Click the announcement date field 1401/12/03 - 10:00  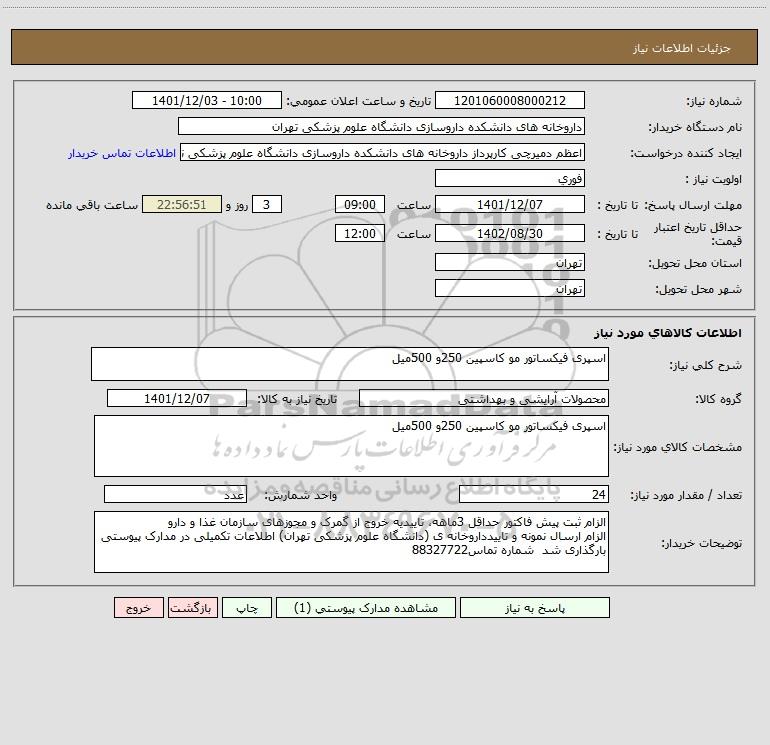(x=207, y=101)
